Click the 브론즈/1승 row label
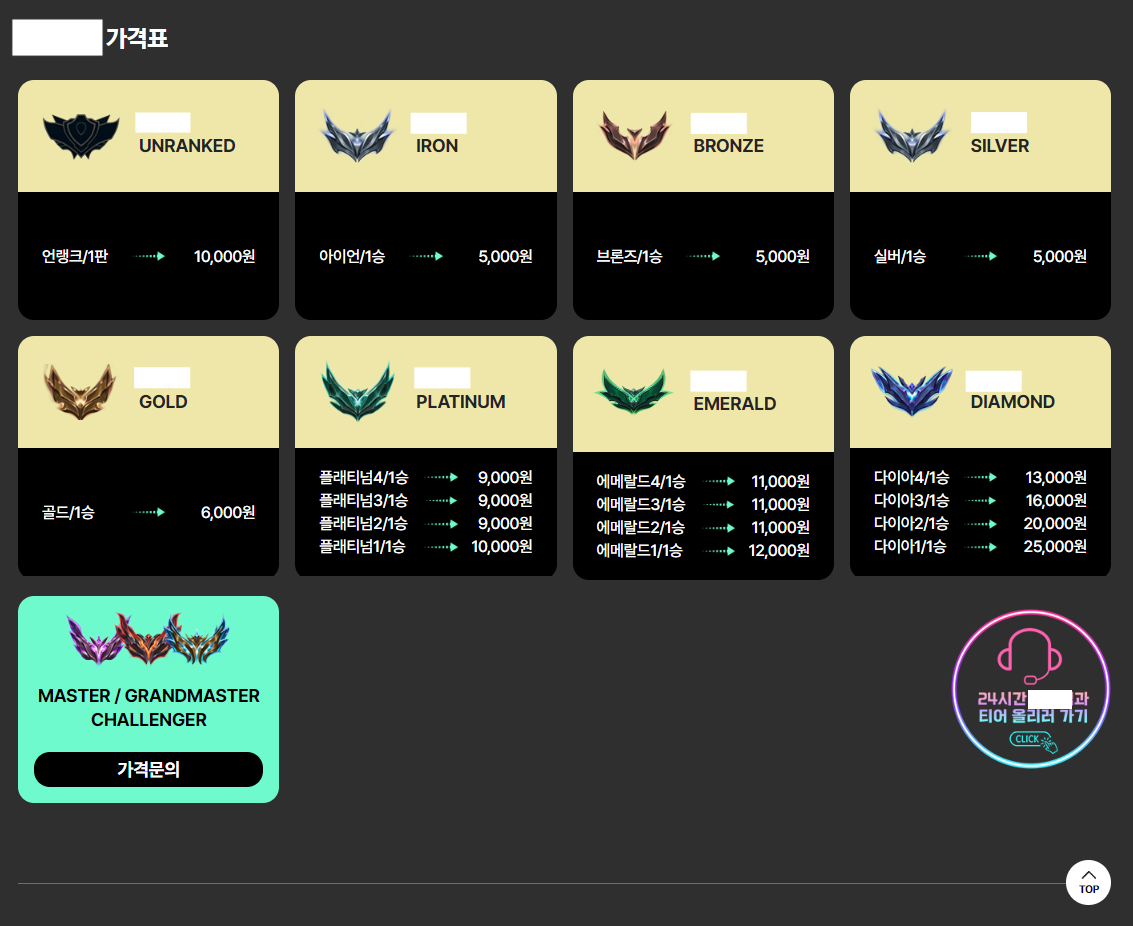Screen dimensions: 1133x926 629,256
